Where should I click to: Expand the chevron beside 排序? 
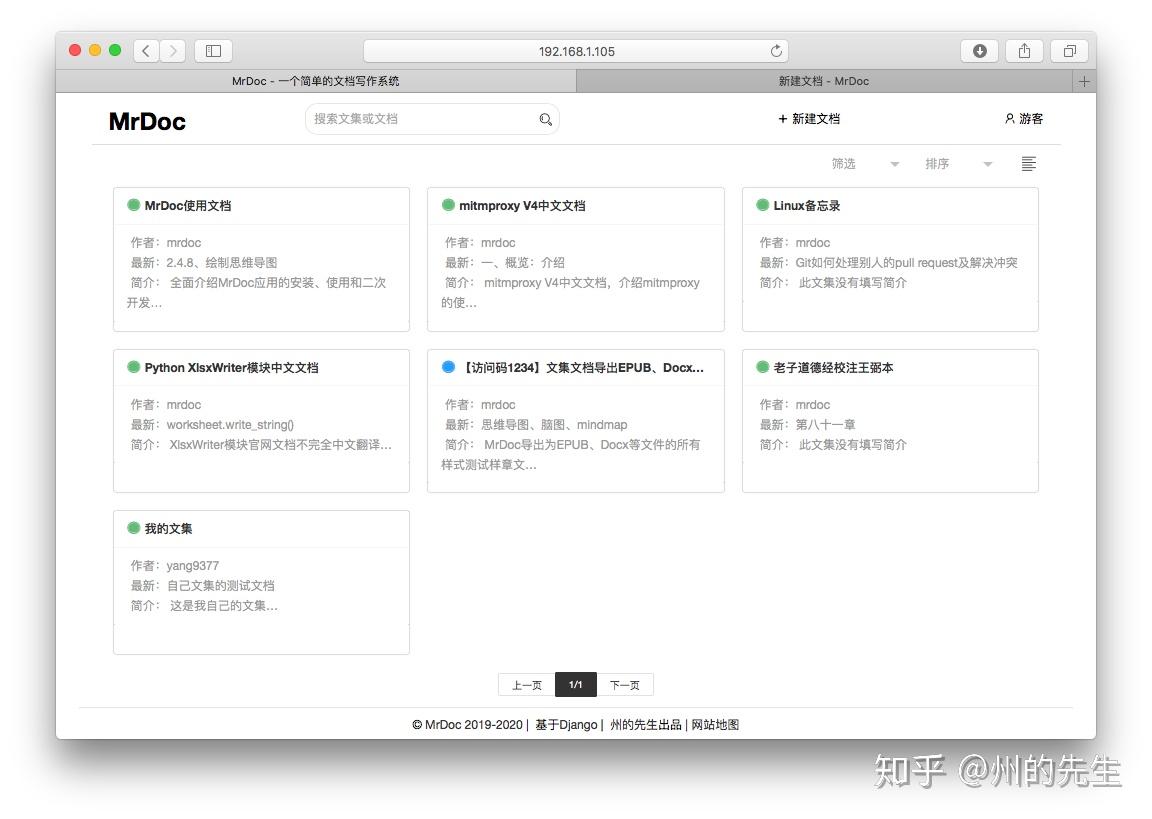point(988,163)
